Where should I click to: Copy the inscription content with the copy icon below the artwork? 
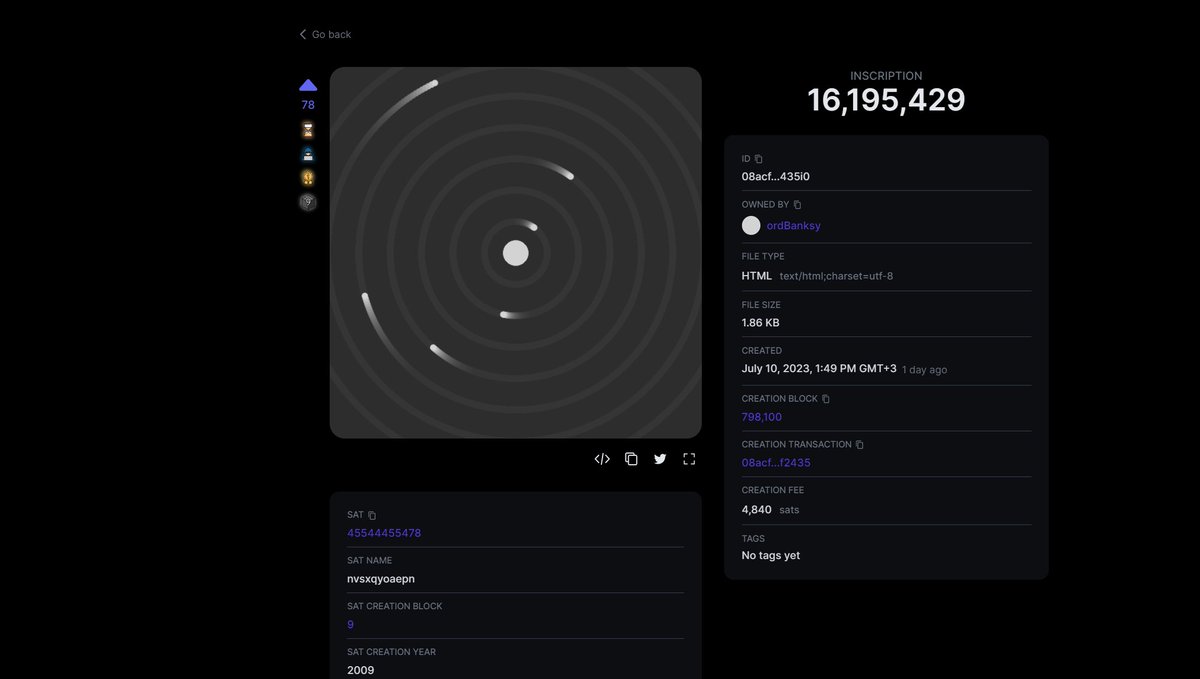pos(631,459)
